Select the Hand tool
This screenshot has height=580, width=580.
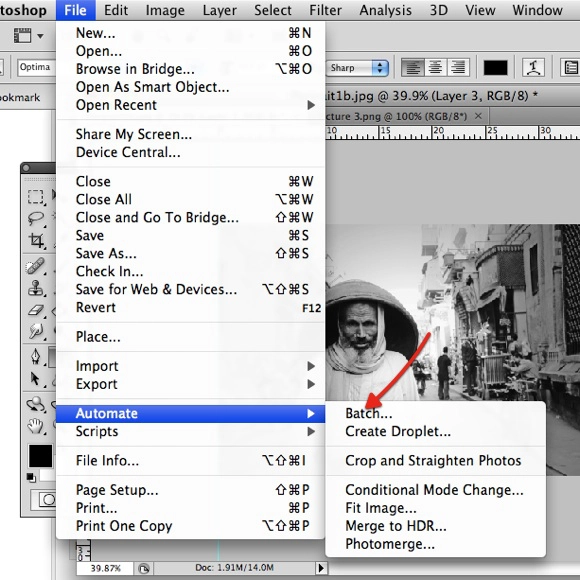(x=36, y=426)
